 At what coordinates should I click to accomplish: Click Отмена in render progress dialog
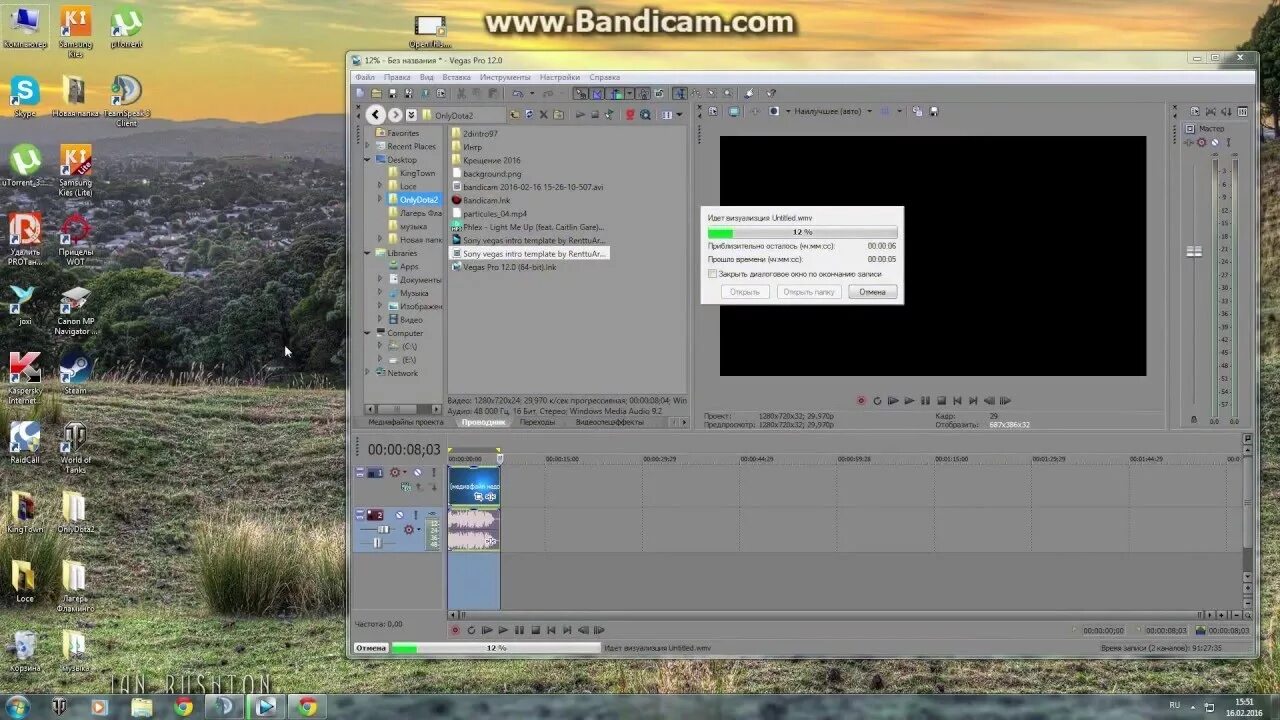[872, 292]
